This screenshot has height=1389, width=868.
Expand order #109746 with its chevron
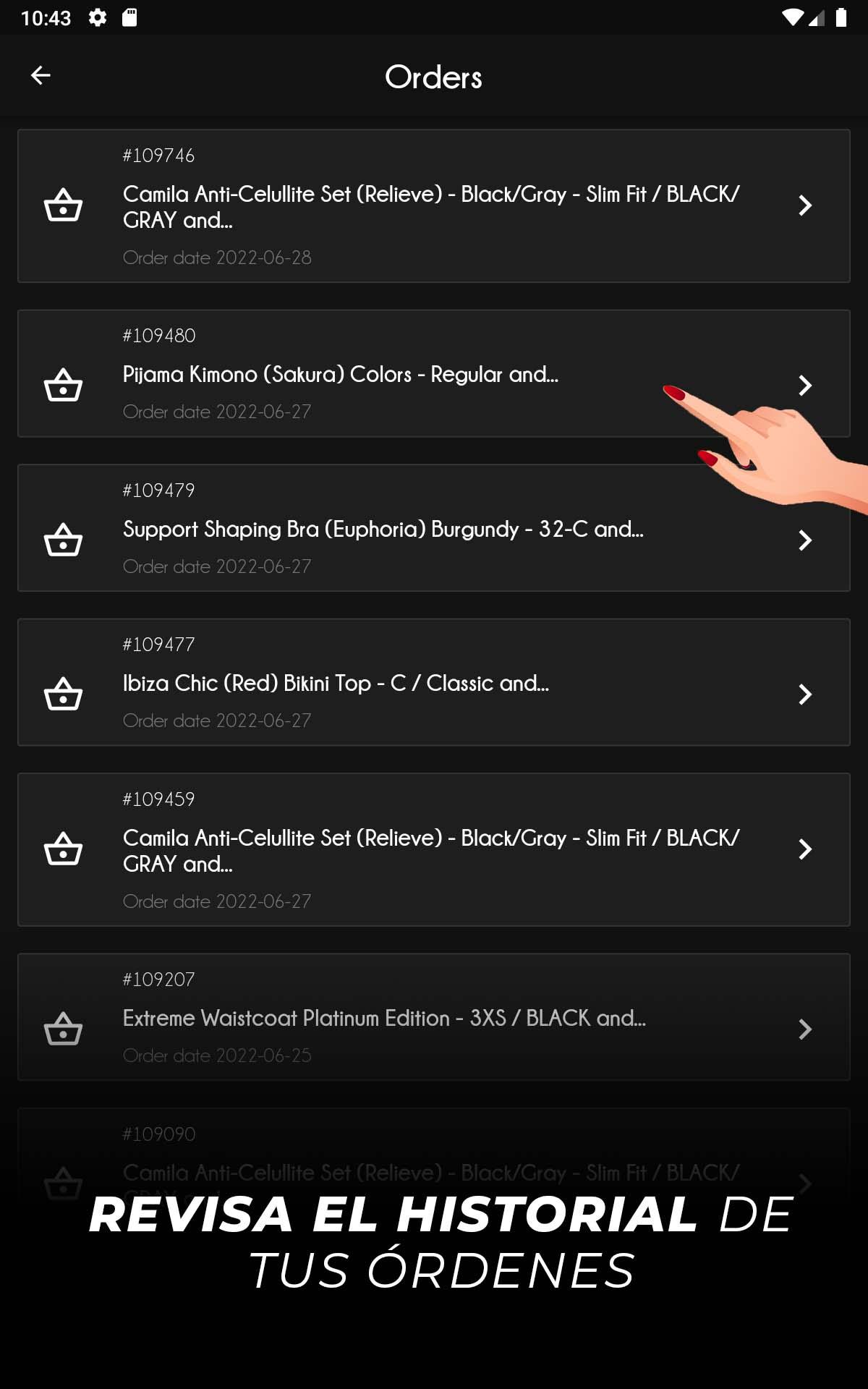805,205
